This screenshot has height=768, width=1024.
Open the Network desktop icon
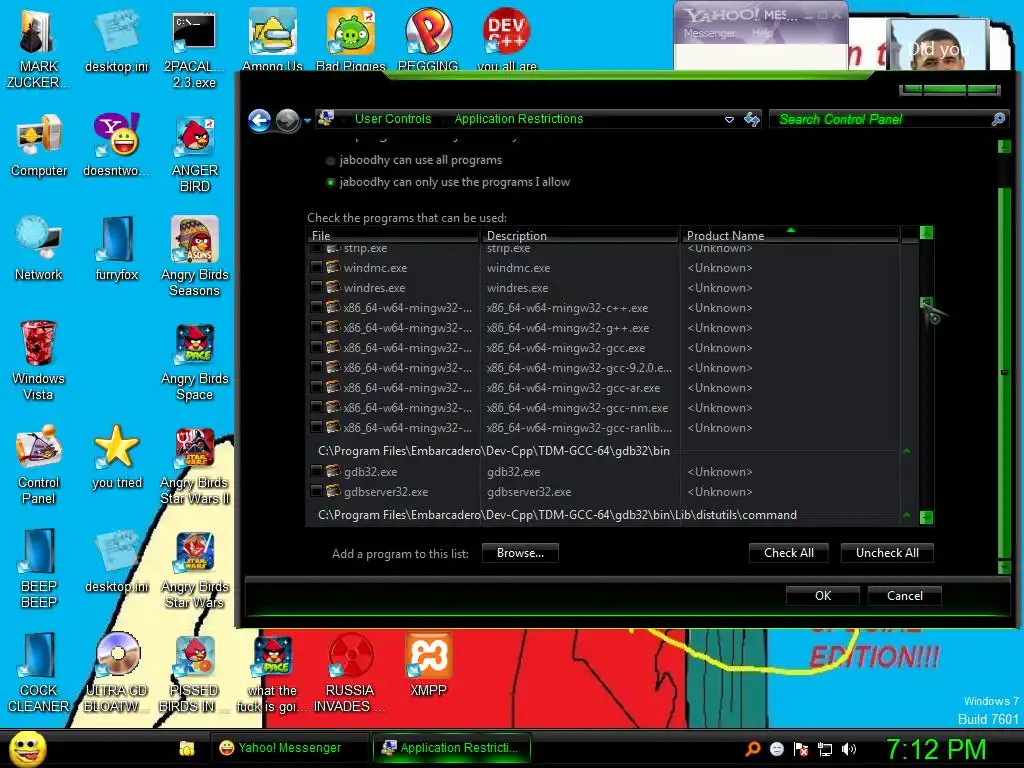pyautogui.click(x=39, y=248)
